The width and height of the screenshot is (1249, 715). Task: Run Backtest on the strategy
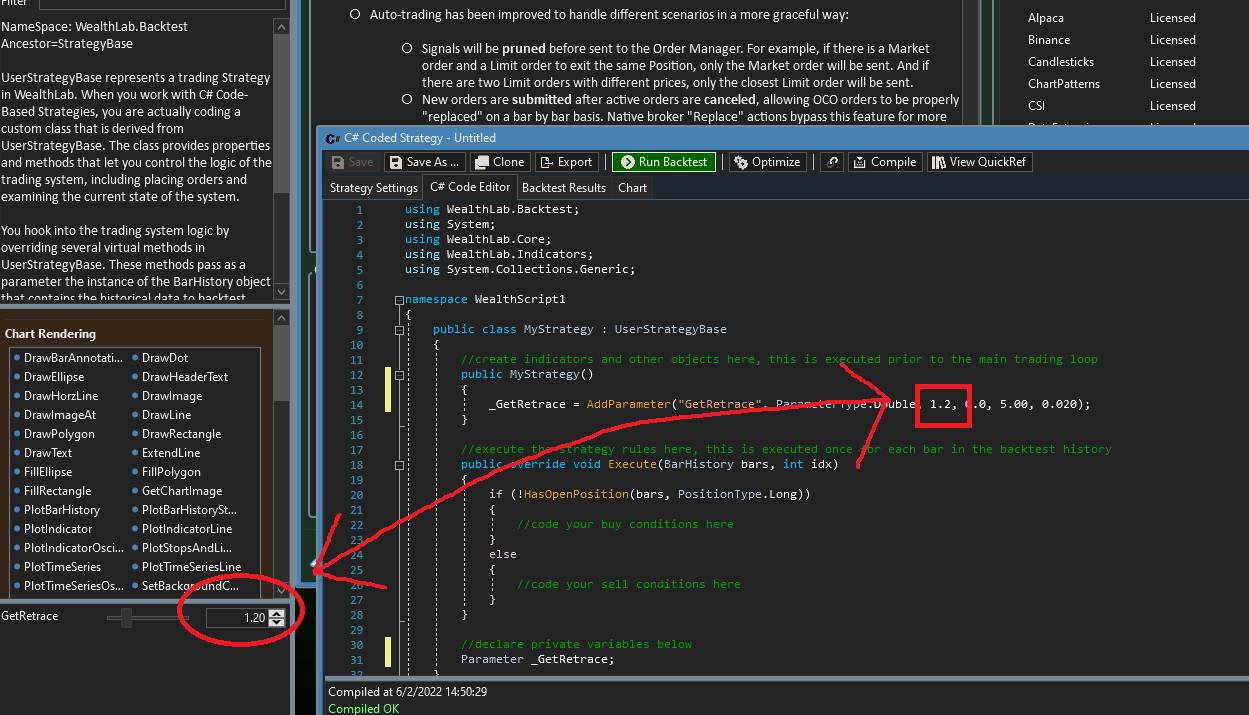coord(664,162)
